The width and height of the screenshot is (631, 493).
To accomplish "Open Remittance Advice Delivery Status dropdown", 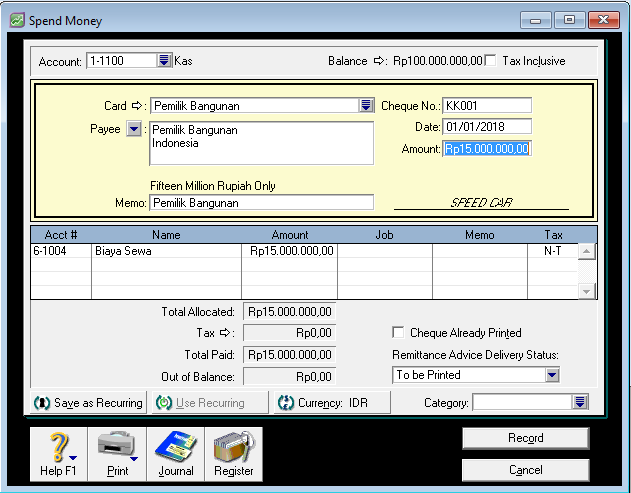I will coord(552,375).
